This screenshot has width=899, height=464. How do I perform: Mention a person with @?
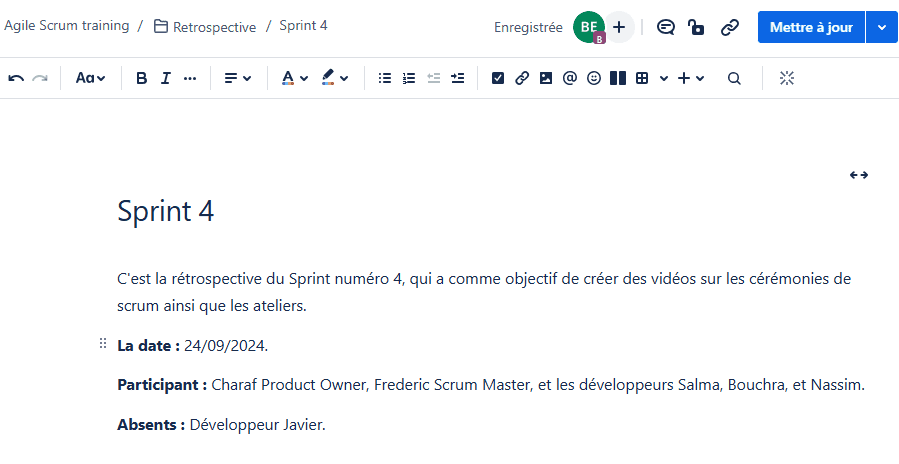(x=569, y=79)
